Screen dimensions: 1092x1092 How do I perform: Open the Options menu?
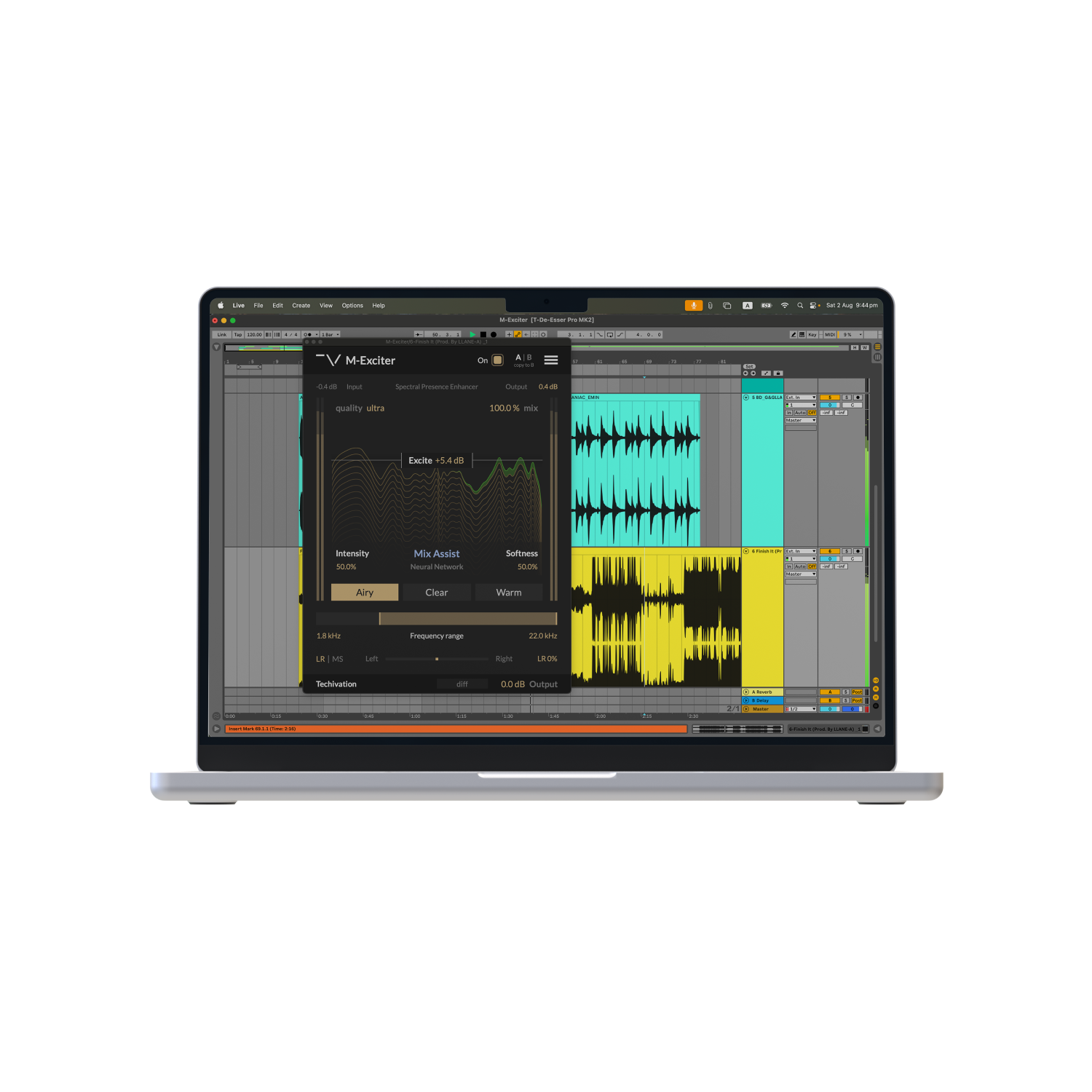click(x=352, y=306)
